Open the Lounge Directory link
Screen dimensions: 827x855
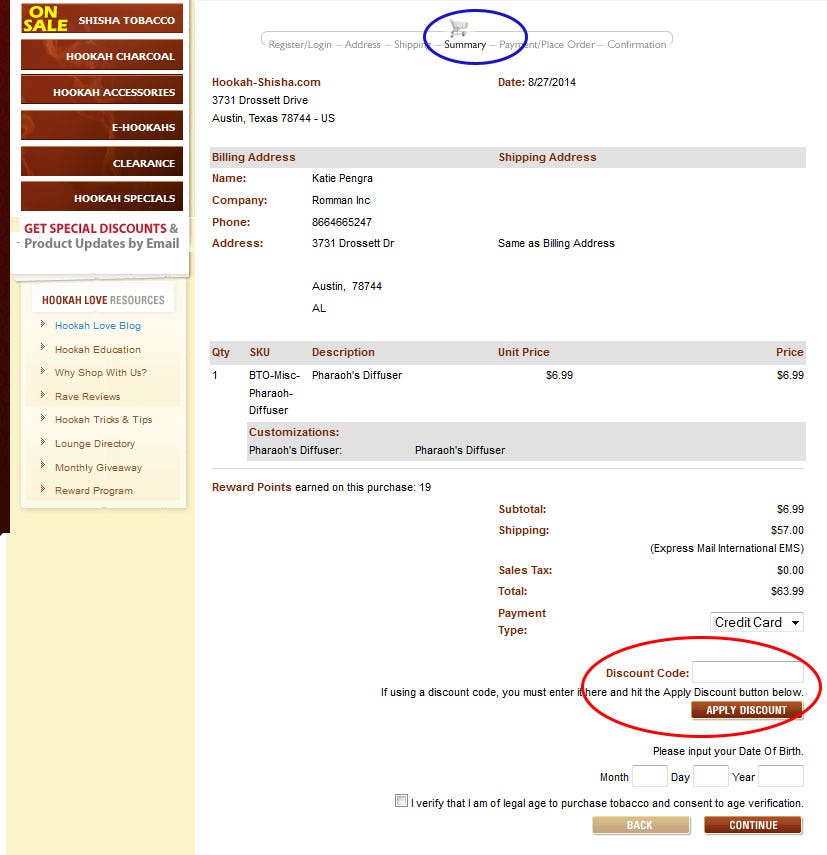[x=94, y=443]
